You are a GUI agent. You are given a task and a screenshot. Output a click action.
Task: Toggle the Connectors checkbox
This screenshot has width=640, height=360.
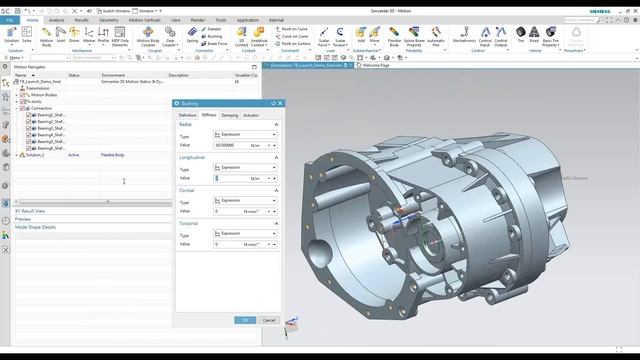(22, 108)
